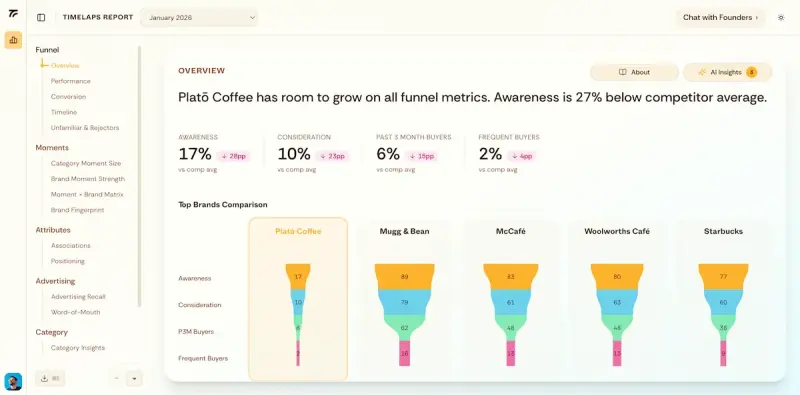Click the AI Insights count badge

(x=752, y=72)
